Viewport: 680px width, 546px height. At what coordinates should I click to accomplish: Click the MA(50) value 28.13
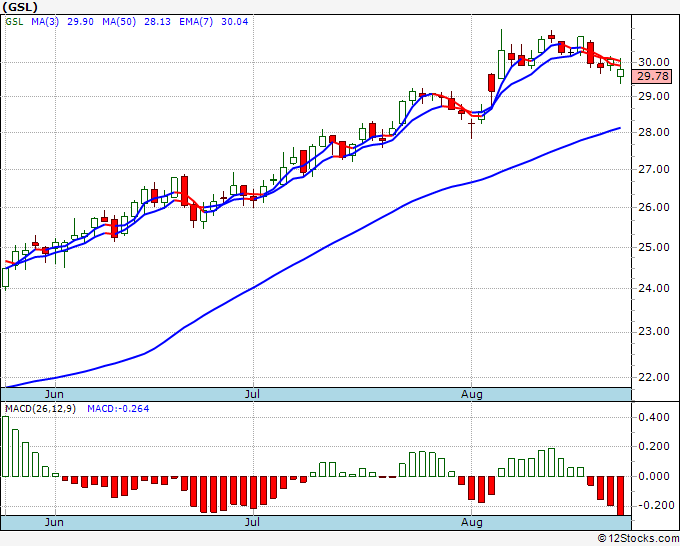click(157, 21)
